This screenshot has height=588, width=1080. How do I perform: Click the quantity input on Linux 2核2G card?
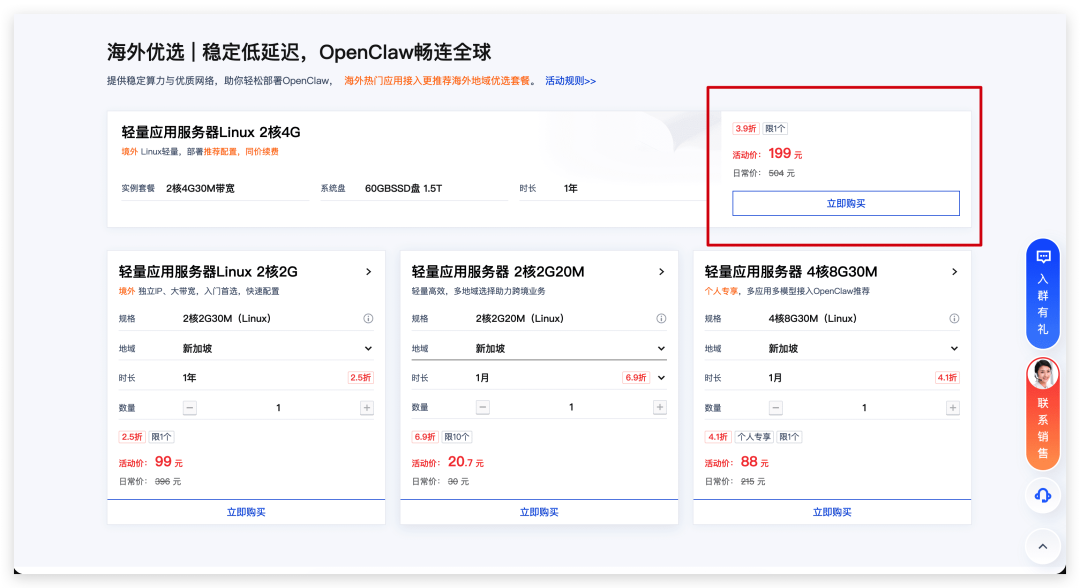point(278,407)
